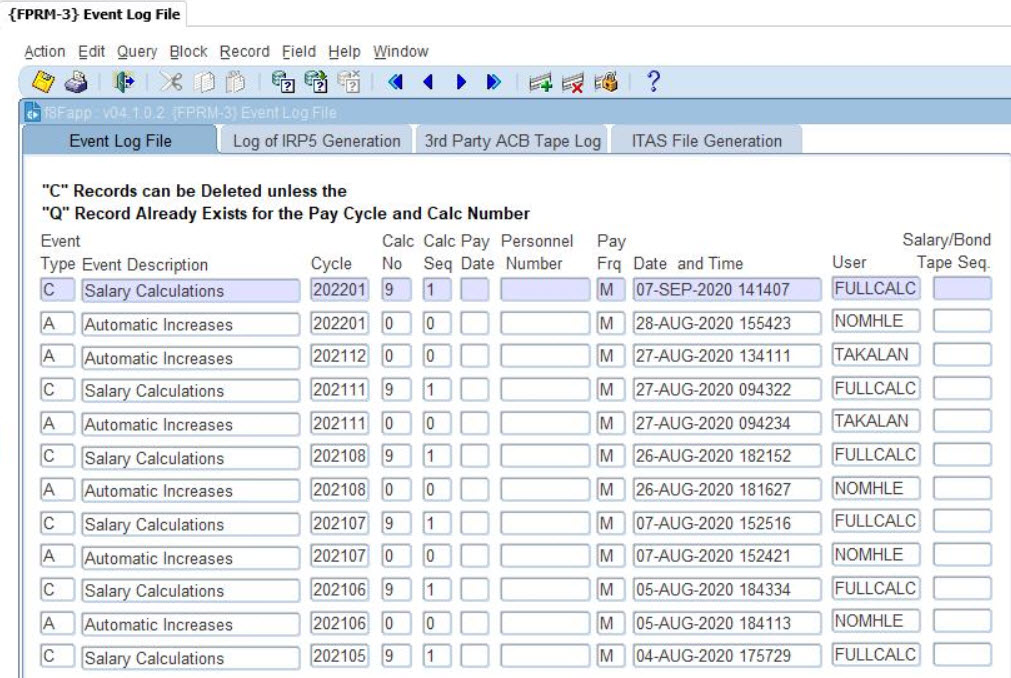1011x678 pixels.
Task: Open the Block menu
Action: (188, 52)
